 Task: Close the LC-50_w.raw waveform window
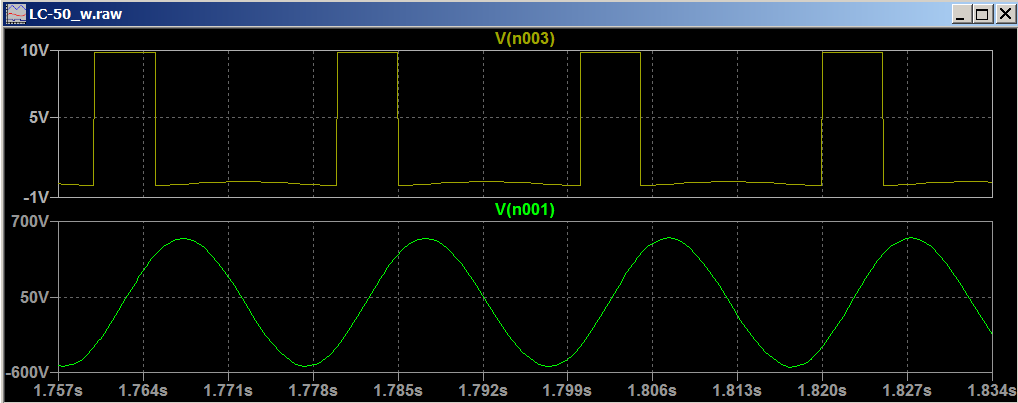point(1002,15)
